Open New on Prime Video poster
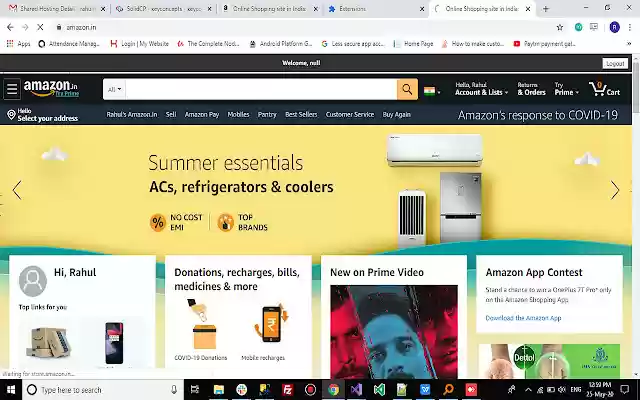This screenshot has width=640, height=400. (394, 331)
